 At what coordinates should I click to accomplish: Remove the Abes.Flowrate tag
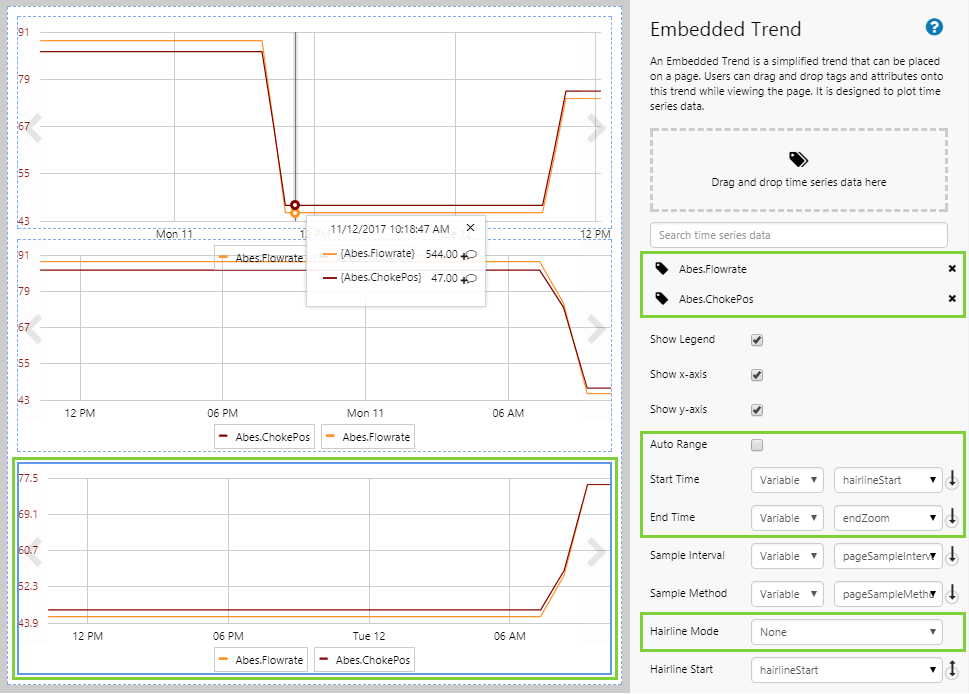coord(952,269)
